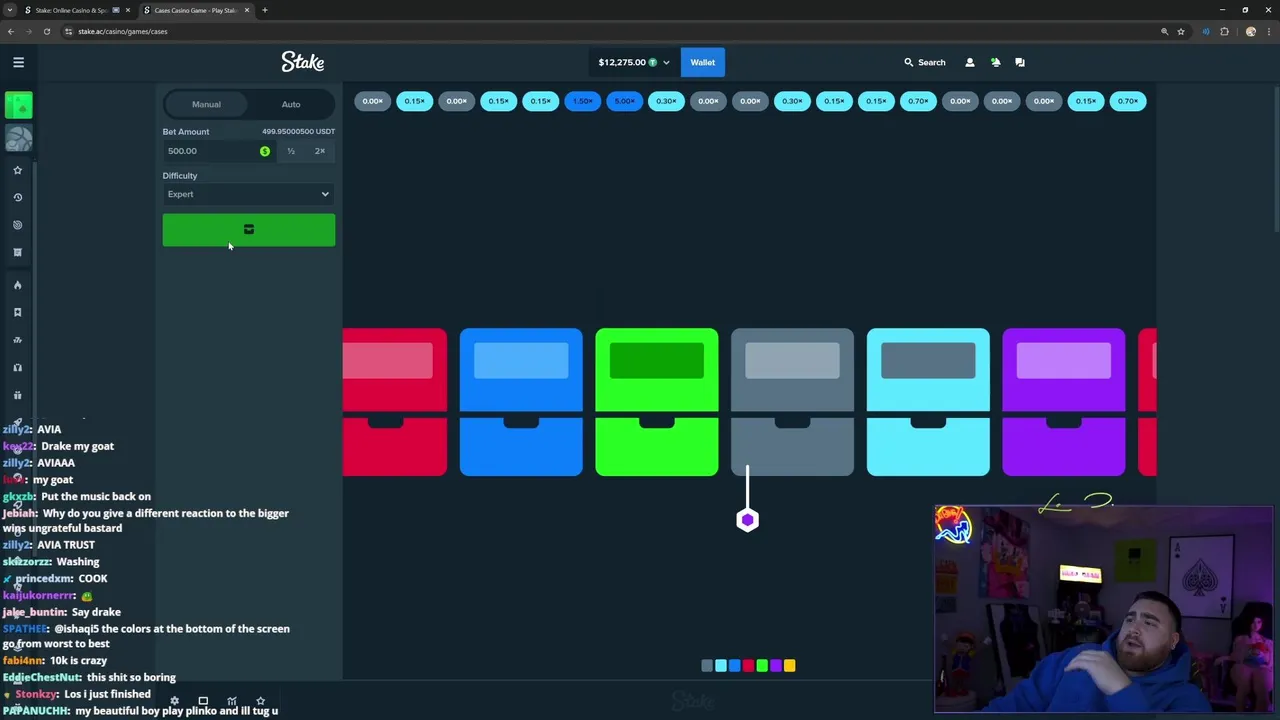Click the green case in the reel
1280x720 pixels.
coord(657,402)
